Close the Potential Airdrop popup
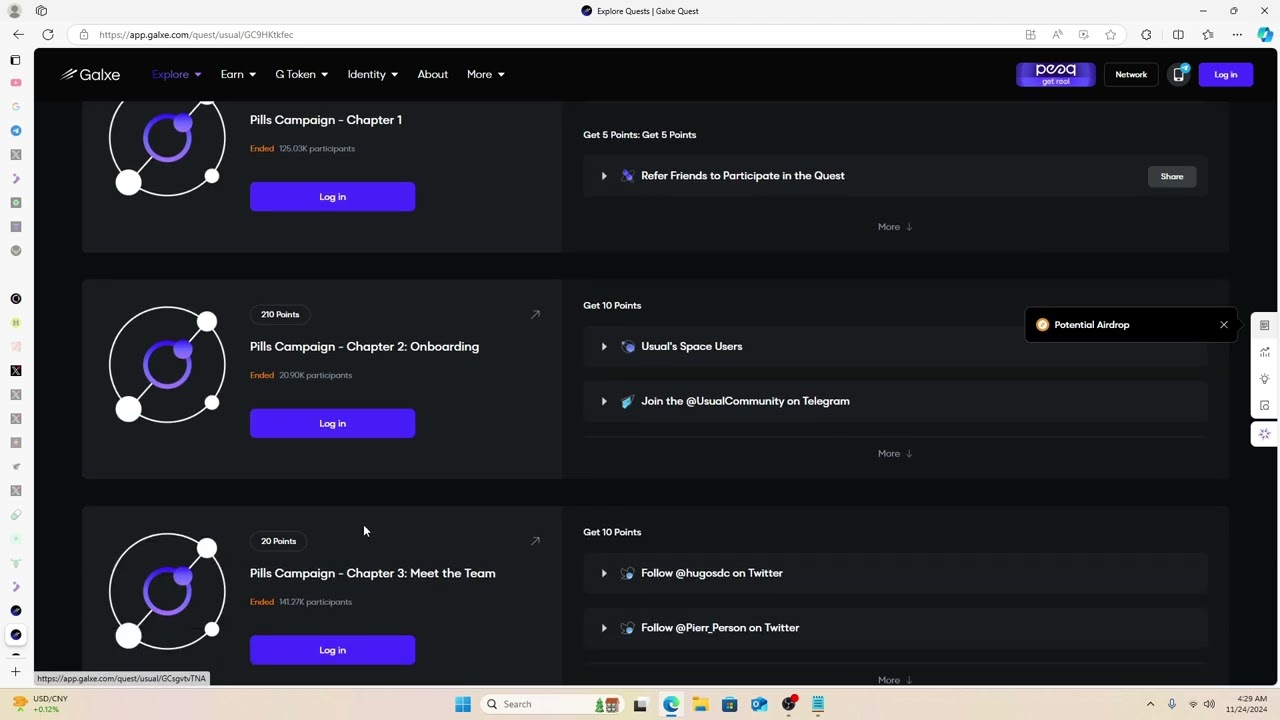 (1223, 325)
